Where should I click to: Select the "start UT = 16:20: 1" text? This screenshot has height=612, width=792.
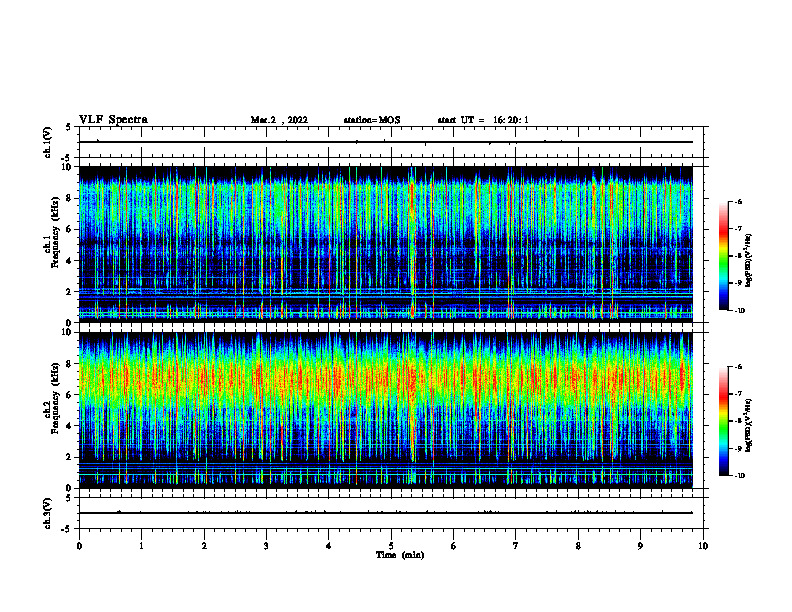[x=483, y=120]
